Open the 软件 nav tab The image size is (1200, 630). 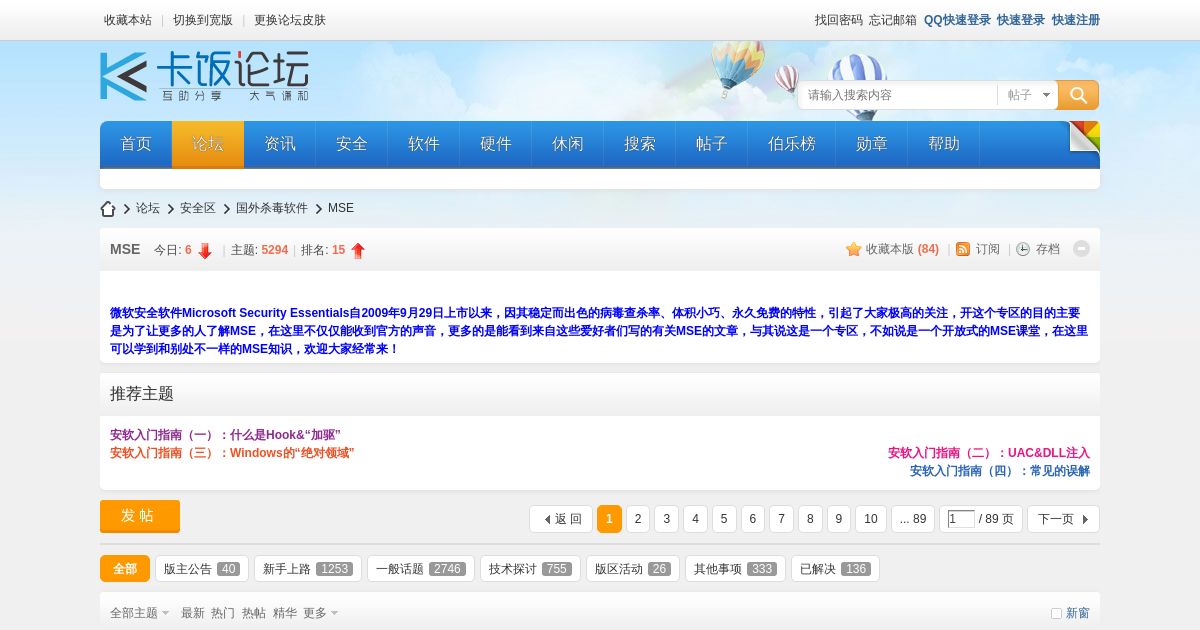424,144
